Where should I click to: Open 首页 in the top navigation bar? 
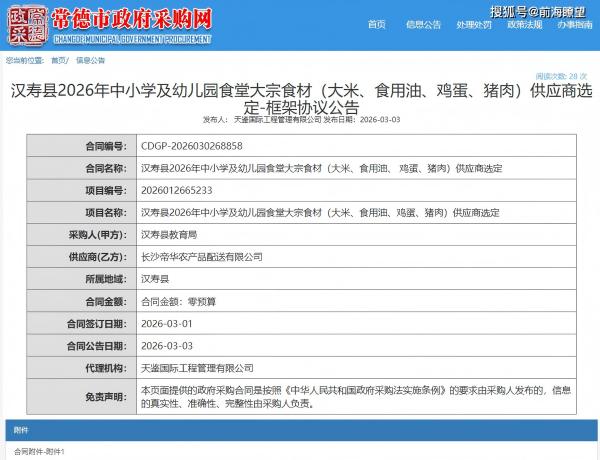point(376,24)
